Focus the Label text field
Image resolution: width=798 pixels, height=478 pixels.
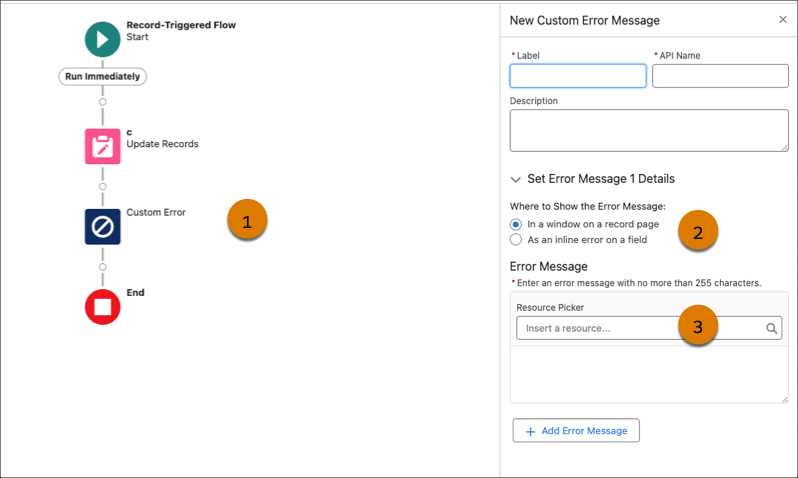(578, 76)
